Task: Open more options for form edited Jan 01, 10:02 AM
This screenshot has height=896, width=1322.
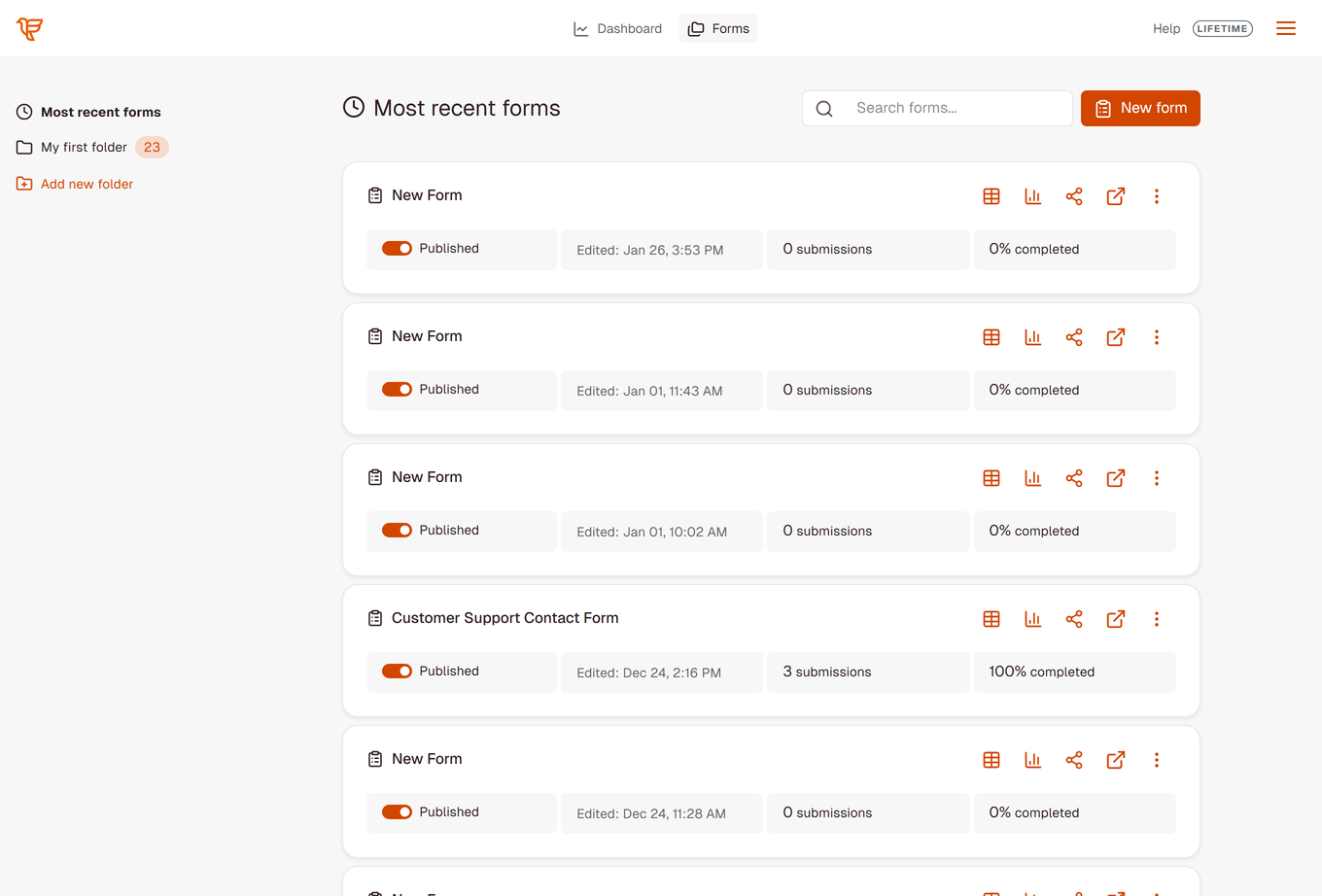Action: (1157, 478)
